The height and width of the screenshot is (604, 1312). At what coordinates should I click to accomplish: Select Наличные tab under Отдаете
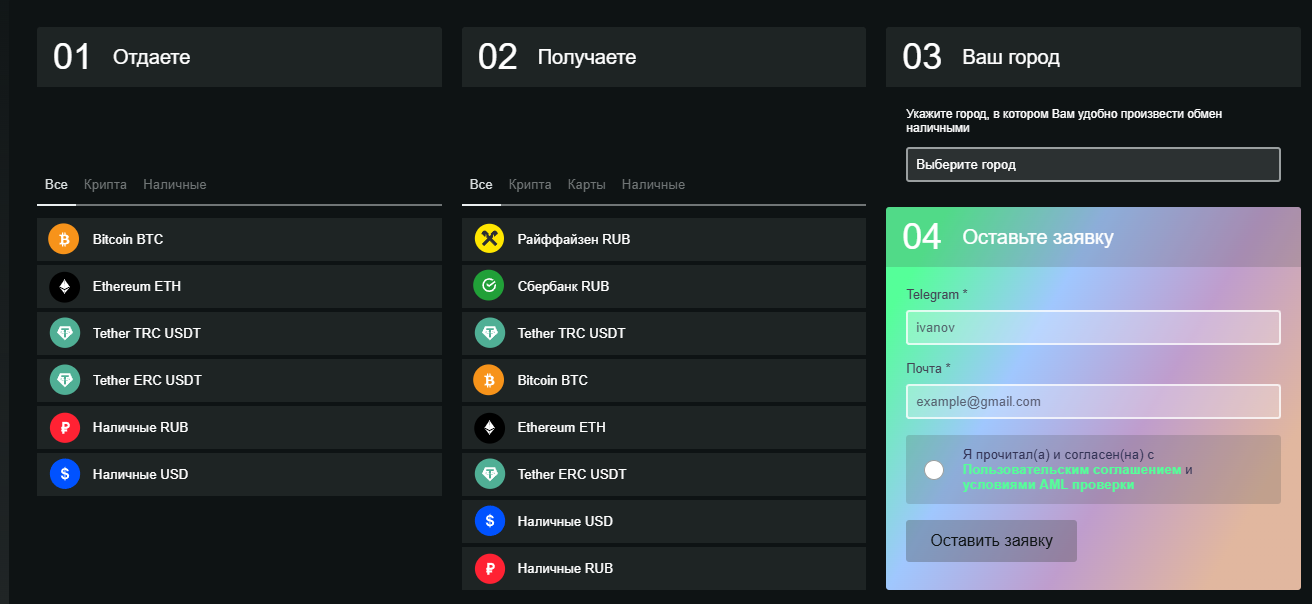click(x=174, y=185)
